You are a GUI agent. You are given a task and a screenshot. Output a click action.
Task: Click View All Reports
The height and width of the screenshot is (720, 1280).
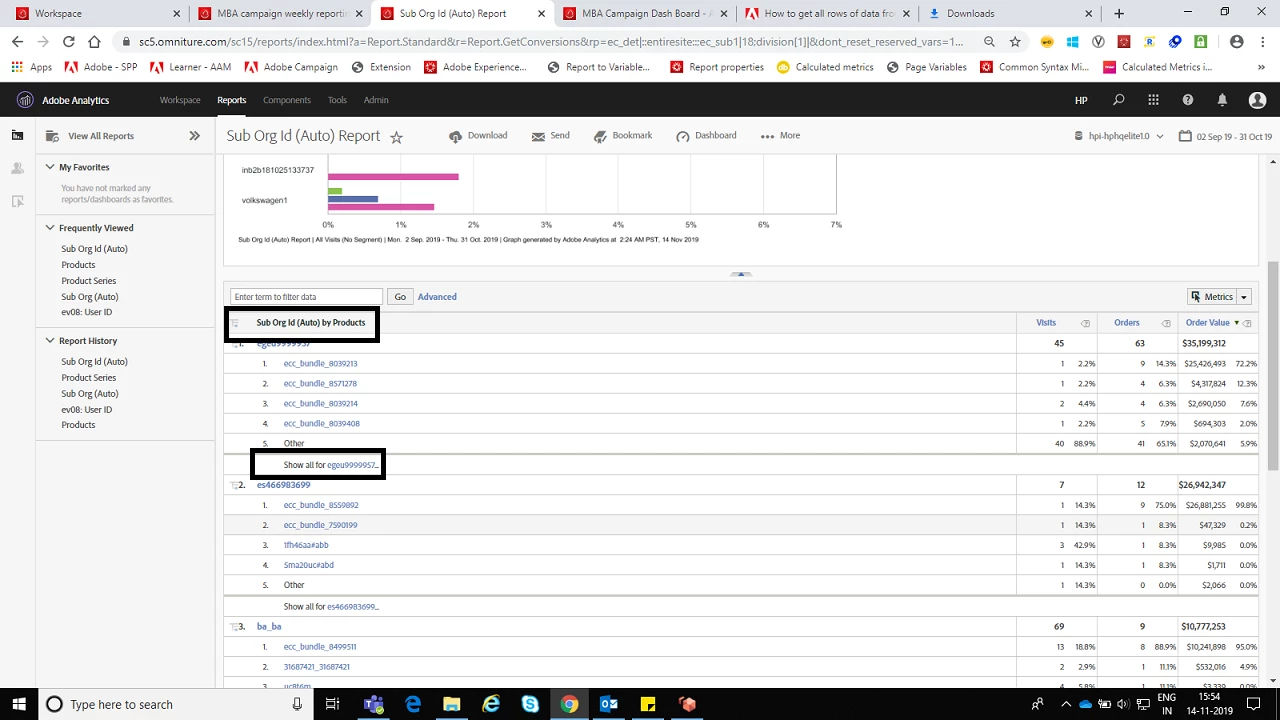(x=101, y=136)
